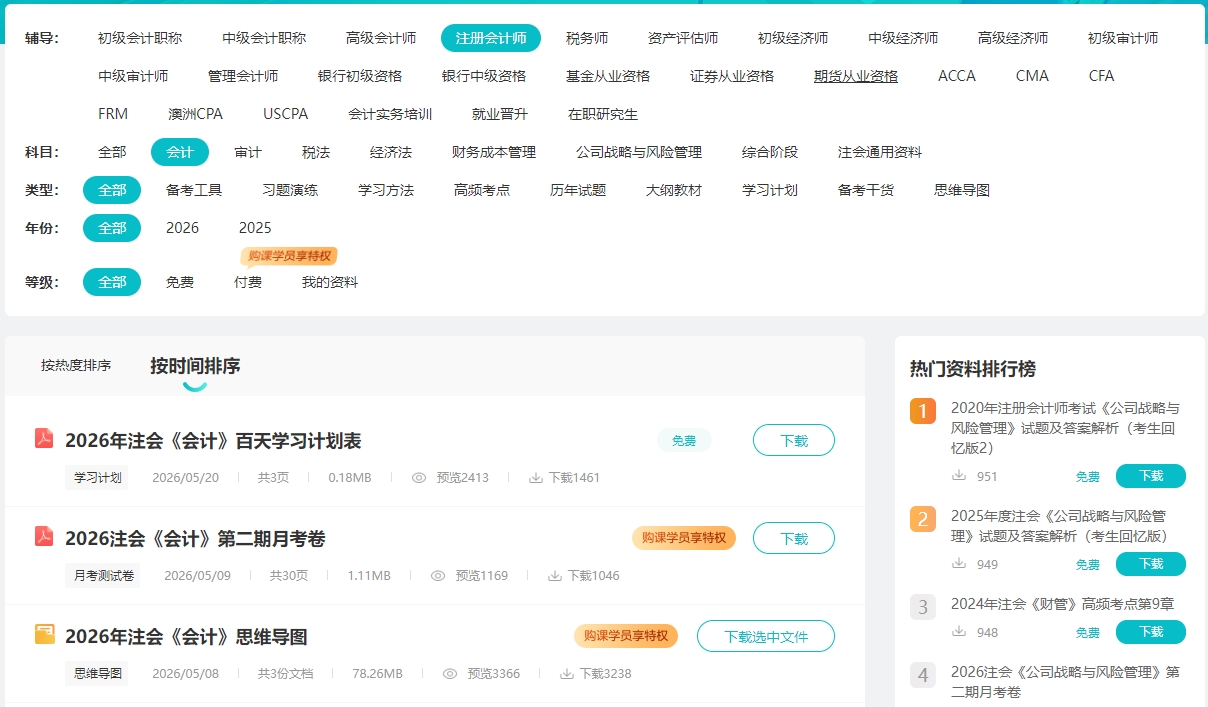Viewport: 1208px width, 707px height.
Task: Select 税务师 in the 辅导 row
Action: pos(587,38)
